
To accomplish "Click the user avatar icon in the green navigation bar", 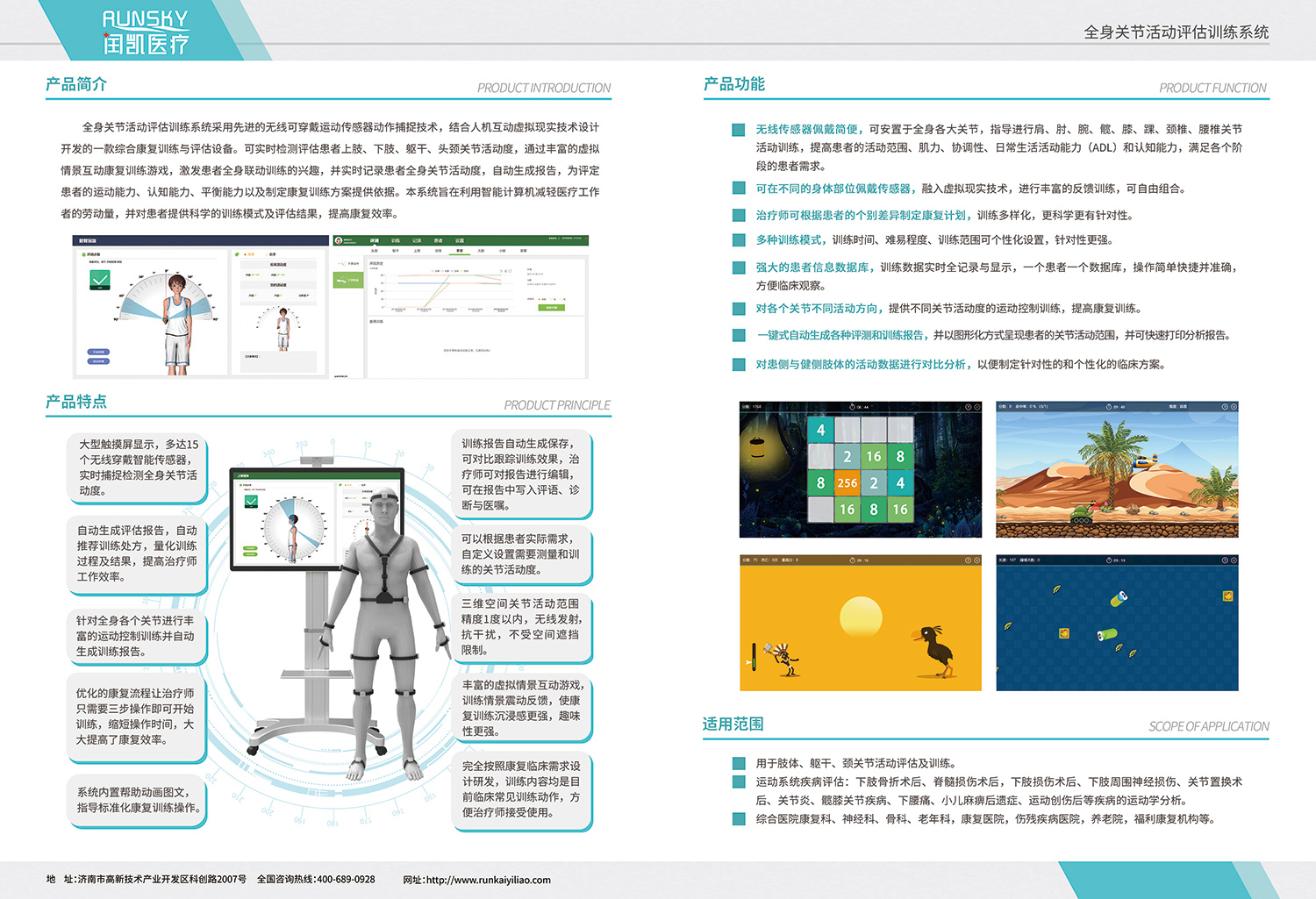I will (x=340, y=239).
